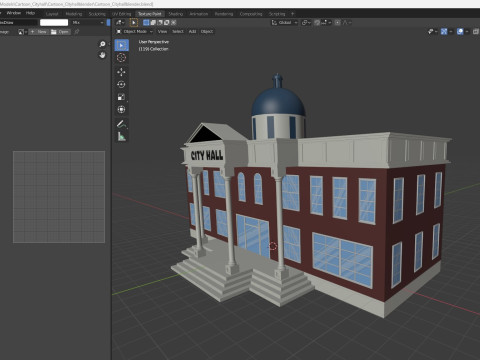Toggle viewport overlays display
Screen dimensions: 480x360
(460, 31)
